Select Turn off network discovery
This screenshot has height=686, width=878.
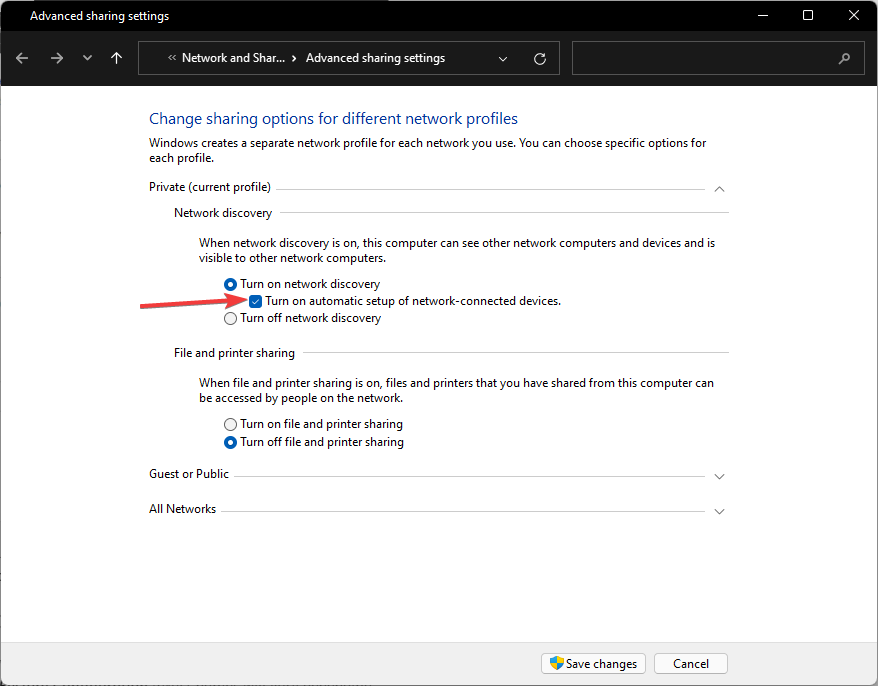coord(231,318)
